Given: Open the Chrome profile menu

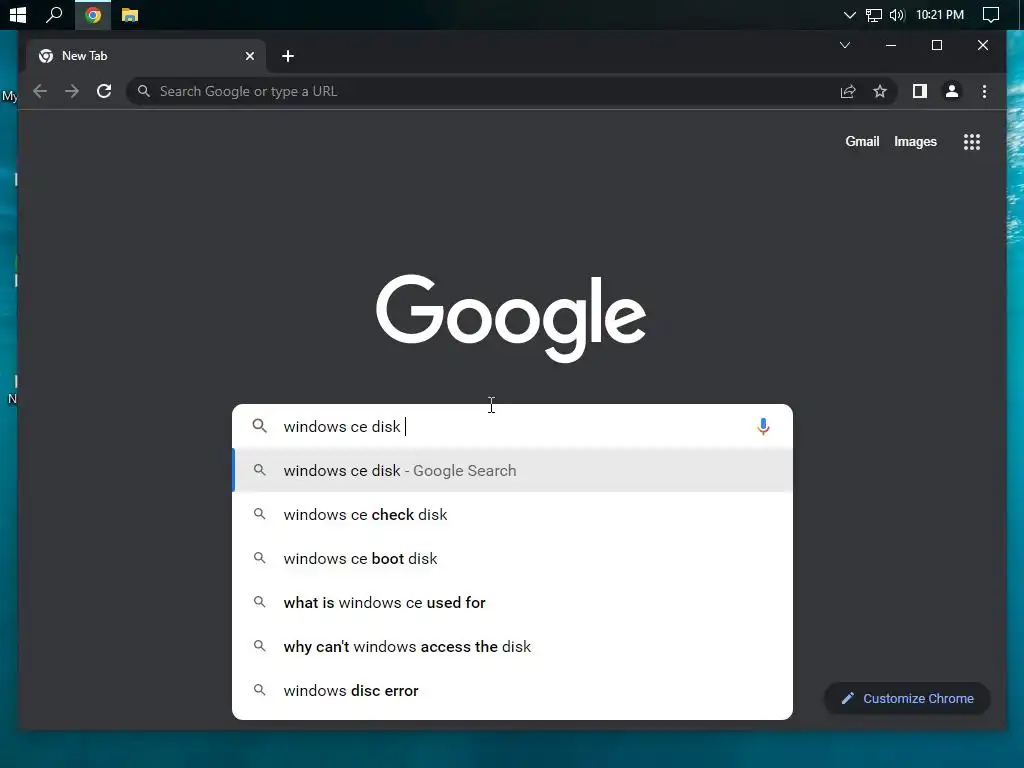Looking at the screenshot, I should click(952, 91).
